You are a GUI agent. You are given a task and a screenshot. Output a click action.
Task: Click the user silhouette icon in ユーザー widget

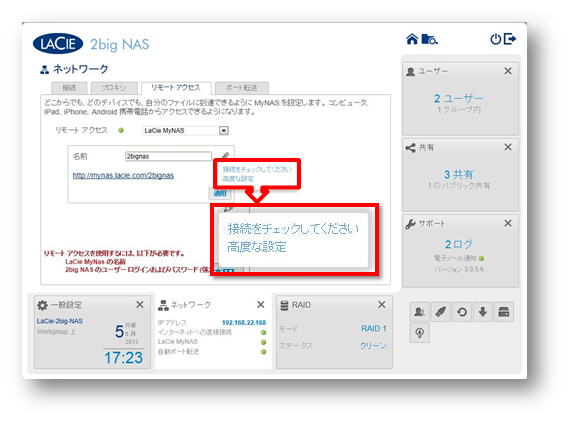click(x=410, y=71)
